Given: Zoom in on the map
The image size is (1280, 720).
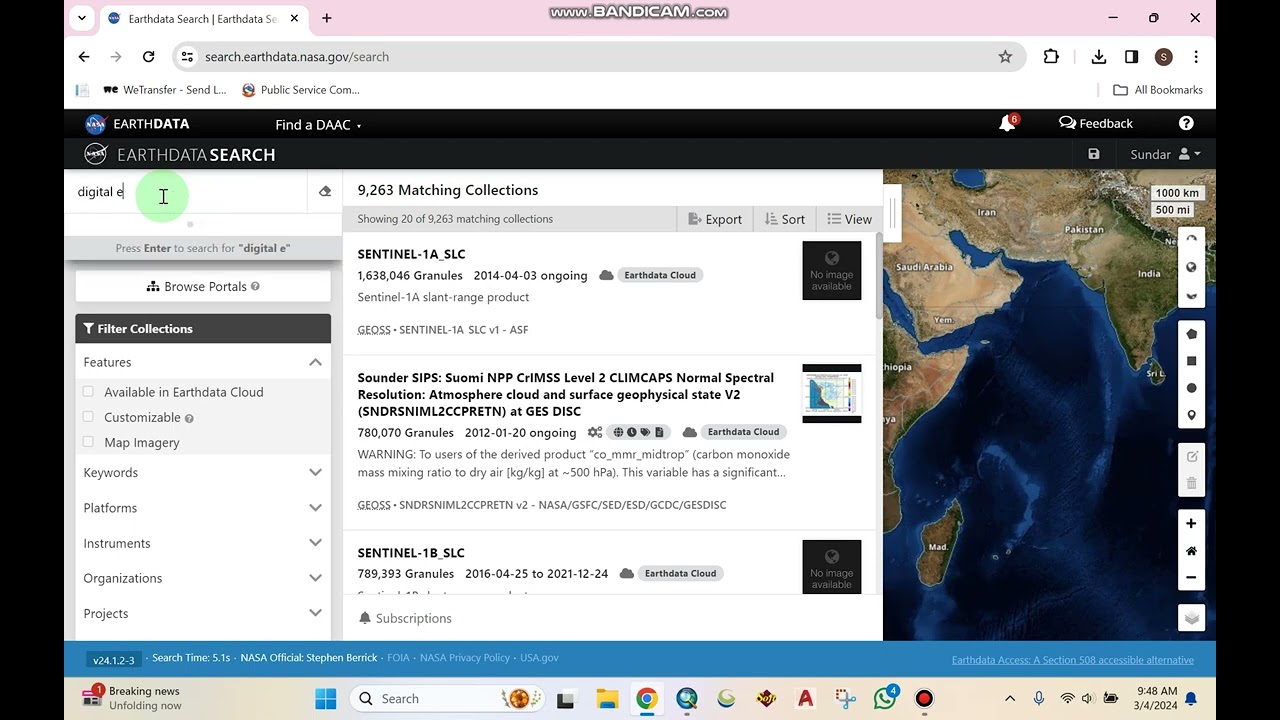Looking at the screenshot, I should [x=1191, y=523].
